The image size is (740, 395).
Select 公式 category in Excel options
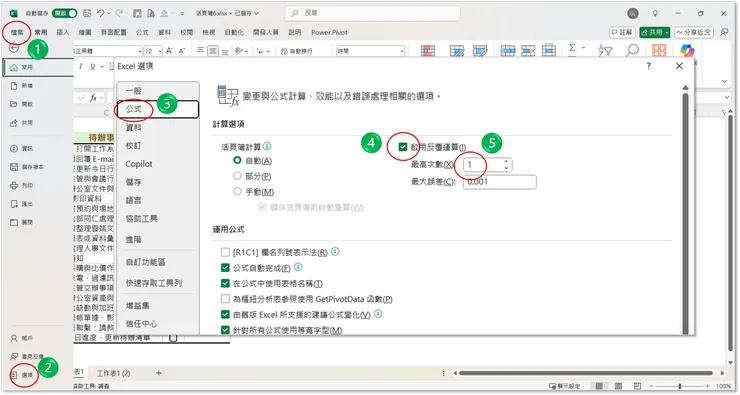[158, 109]
